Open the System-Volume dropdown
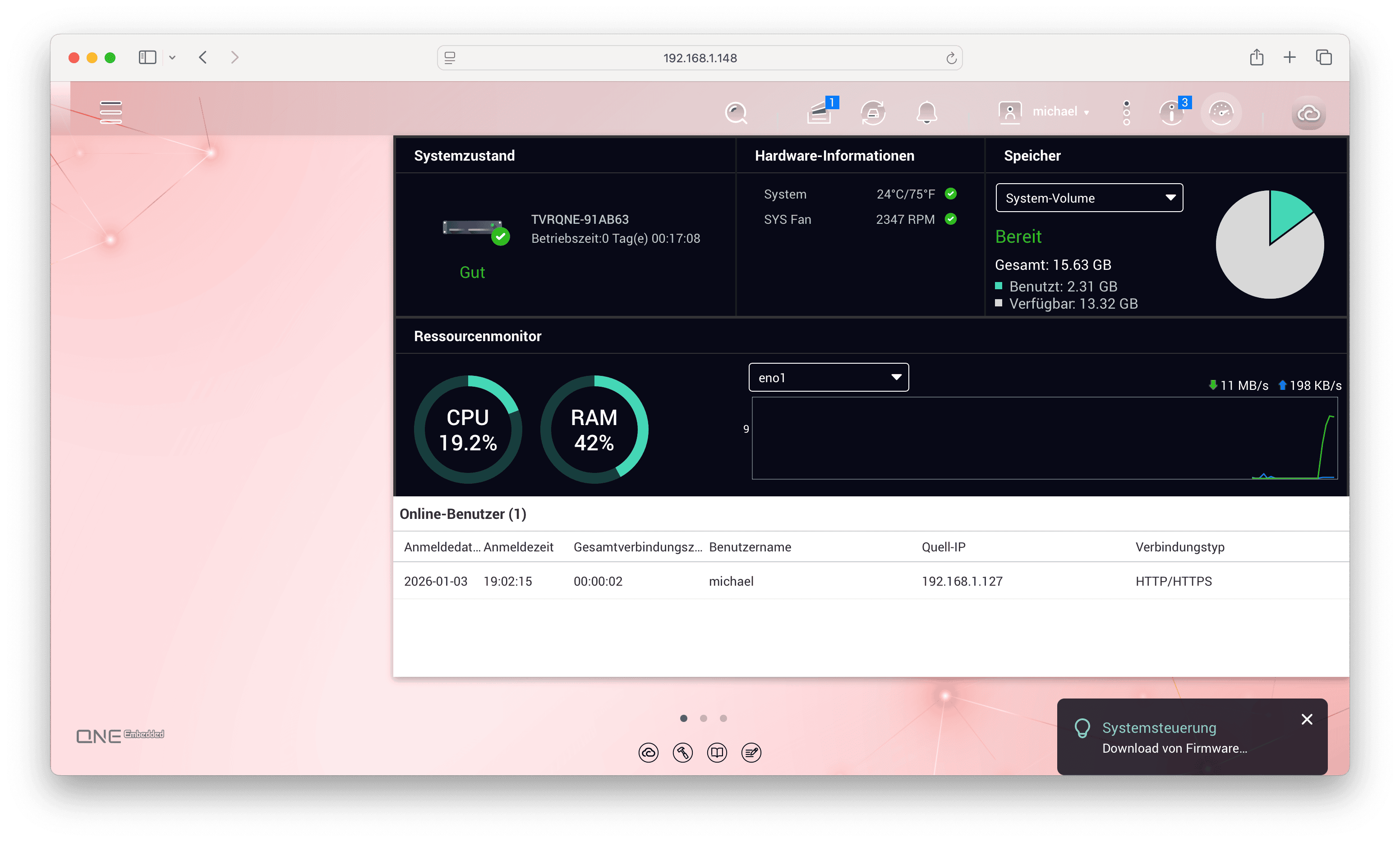Screen dimensions: 1400x842 coord(1089,198)
